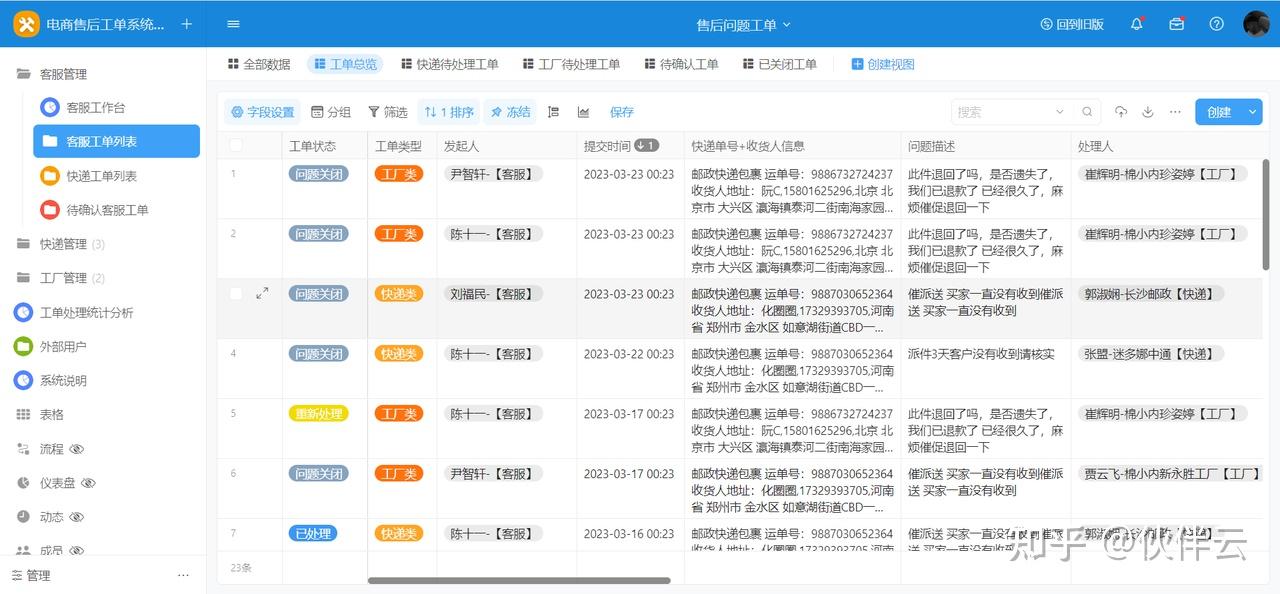The width and height of the screenshot is (1280, 594).
Task: Click 张盟-迷多娜中通【快递】 handler cell
Action: pos(1148,354)
